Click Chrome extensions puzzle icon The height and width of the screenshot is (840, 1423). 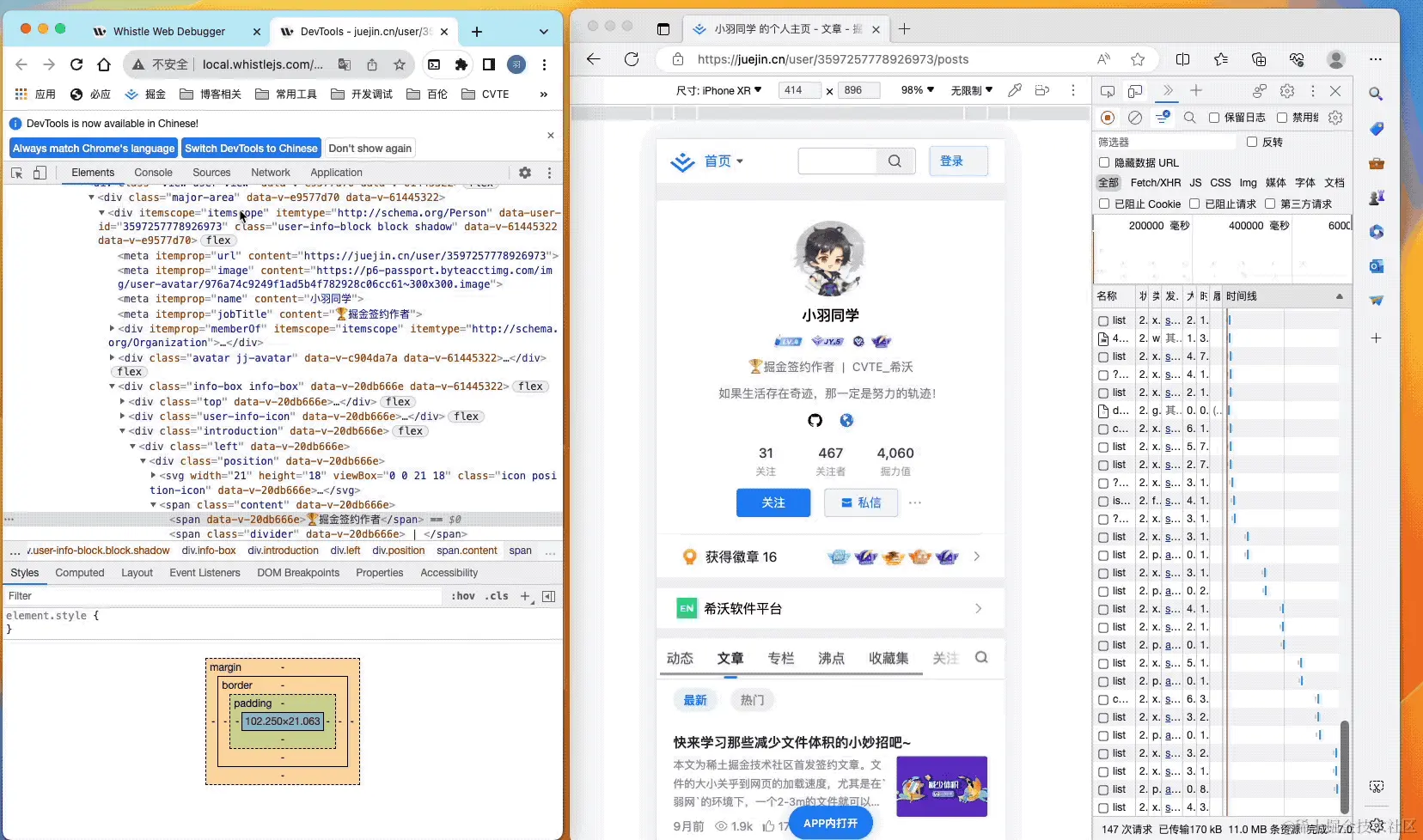pos(461,64)
